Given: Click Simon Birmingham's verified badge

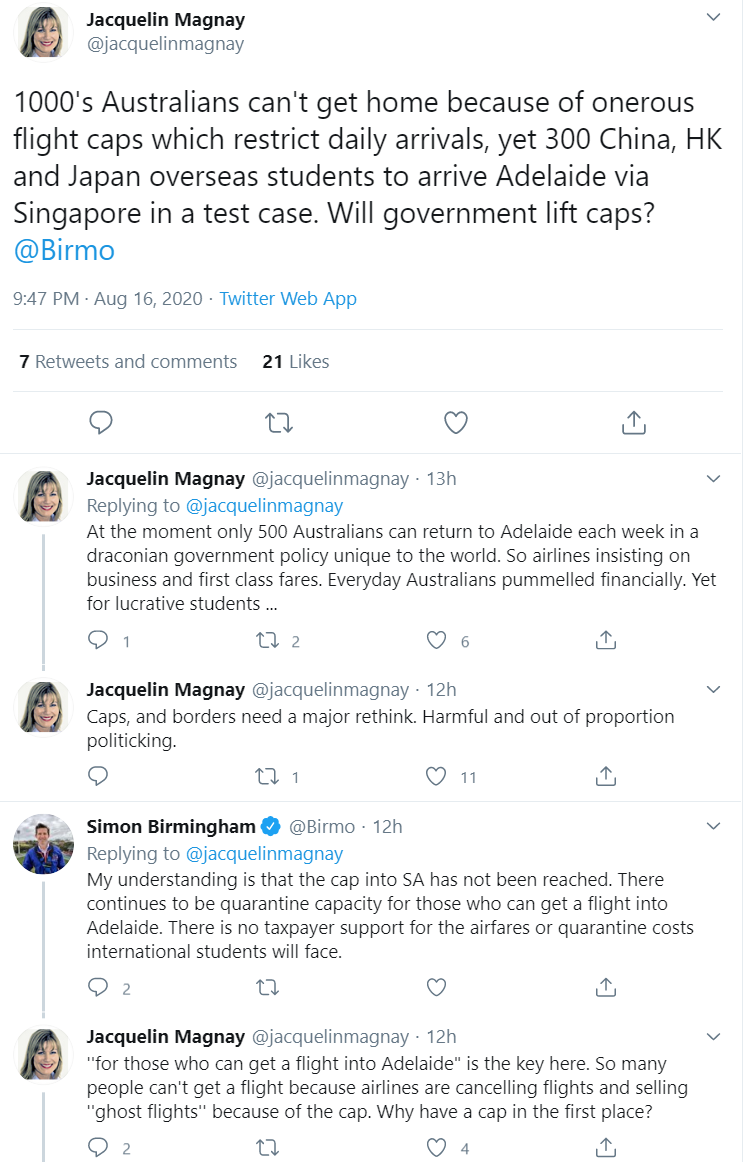Looking at the screenshot, I should tap(270, 827).
